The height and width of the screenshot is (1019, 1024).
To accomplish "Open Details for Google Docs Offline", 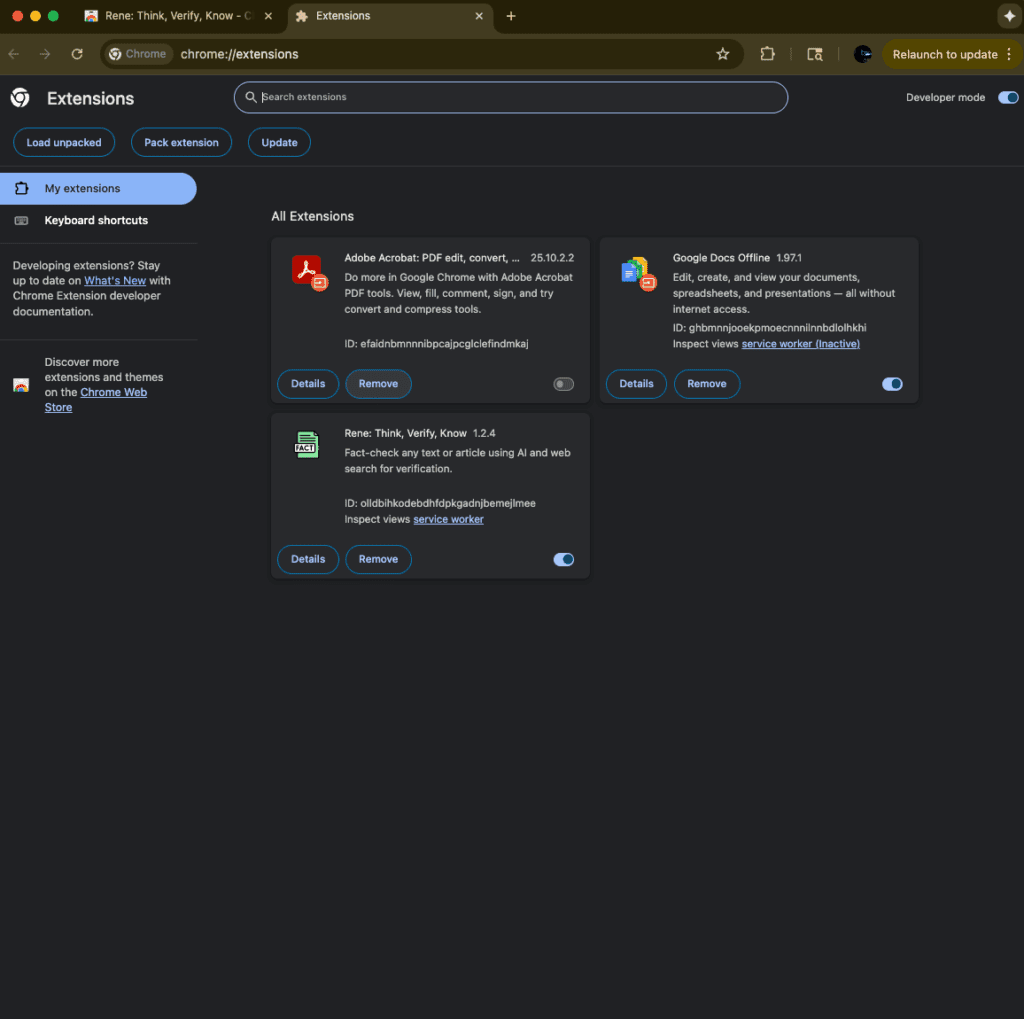I will coord(636,384).
